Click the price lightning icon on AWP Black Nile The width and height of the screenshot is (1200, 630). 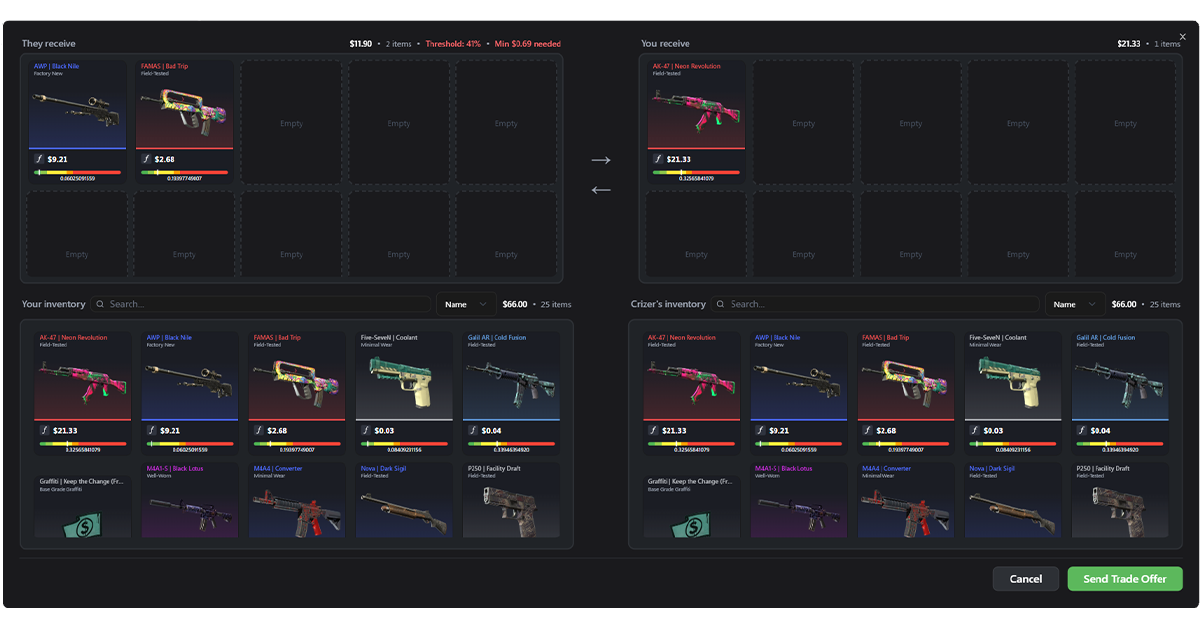[x=38, y=158]
